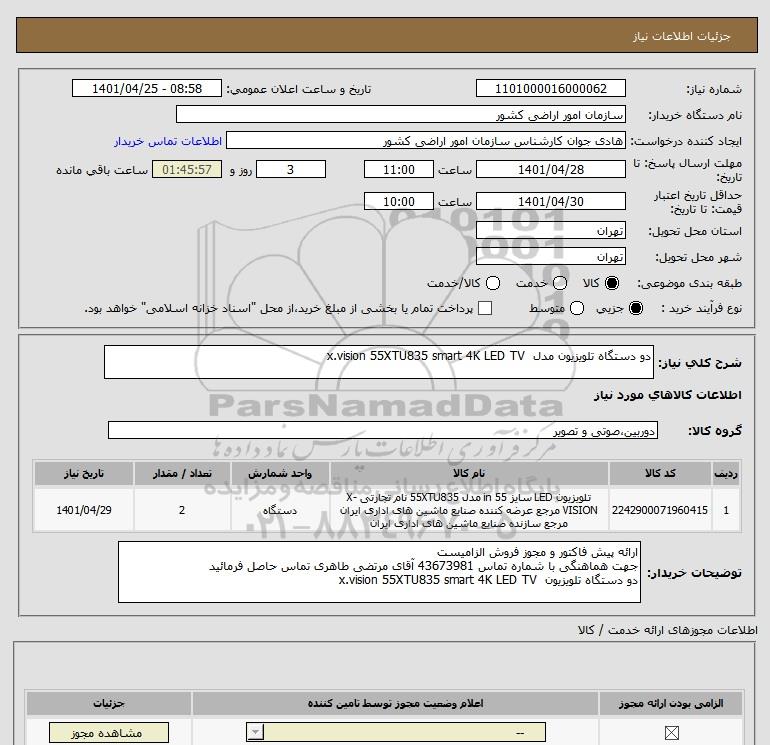Click the گروه کالا field دوربین،صوتی و تصویر
This screenshot has width=770, height=745.
[383, 430]
